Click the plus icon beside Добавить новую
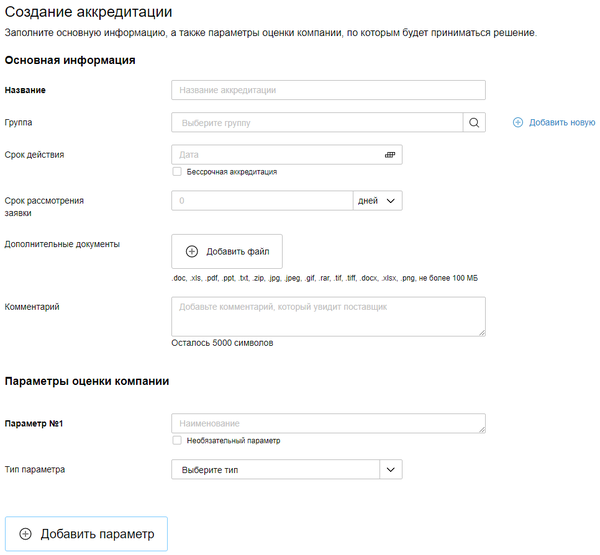This screenshot has width=600, height=555. (518, 123)
